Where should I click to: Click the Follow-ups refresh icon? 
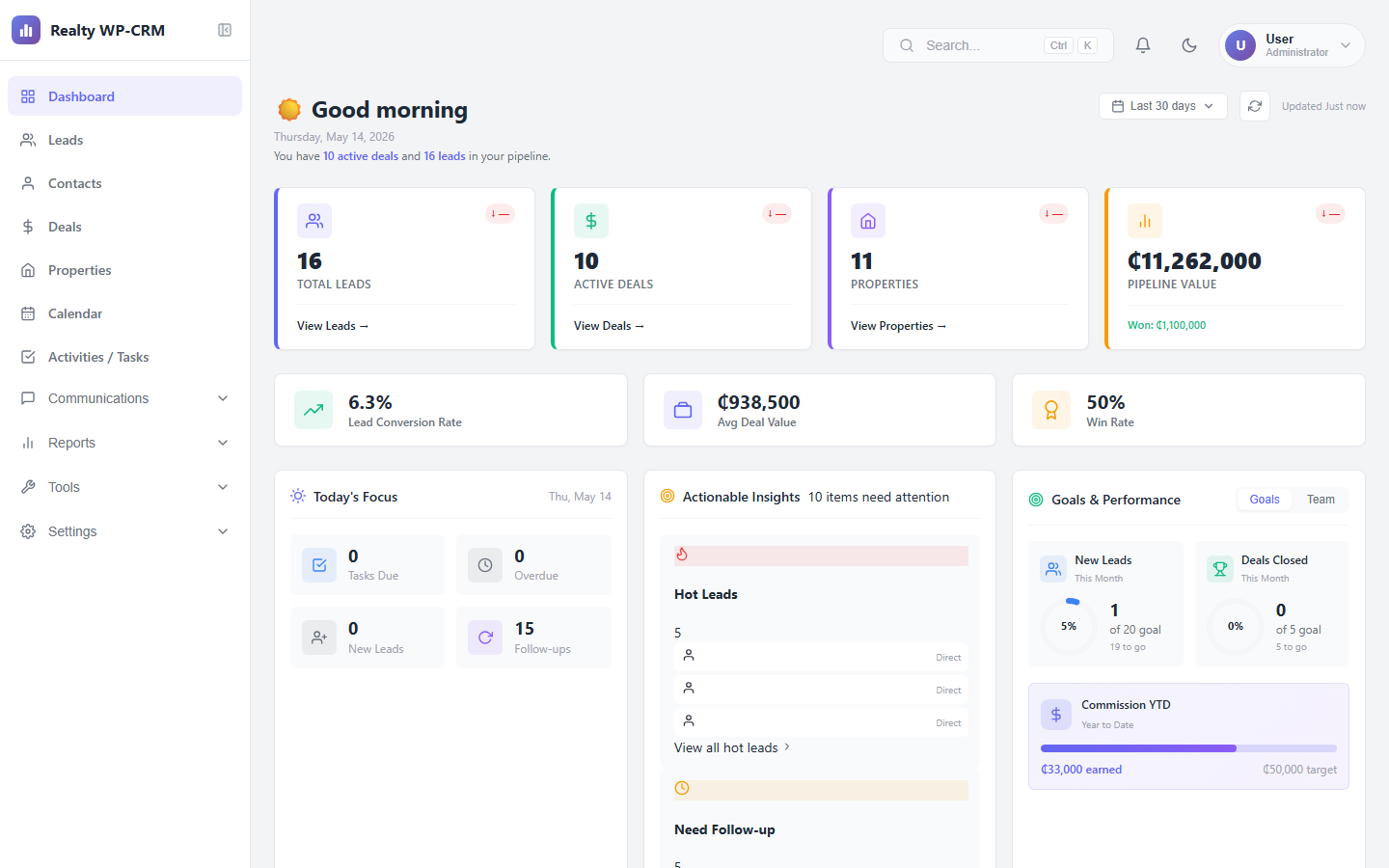point(485,637)
